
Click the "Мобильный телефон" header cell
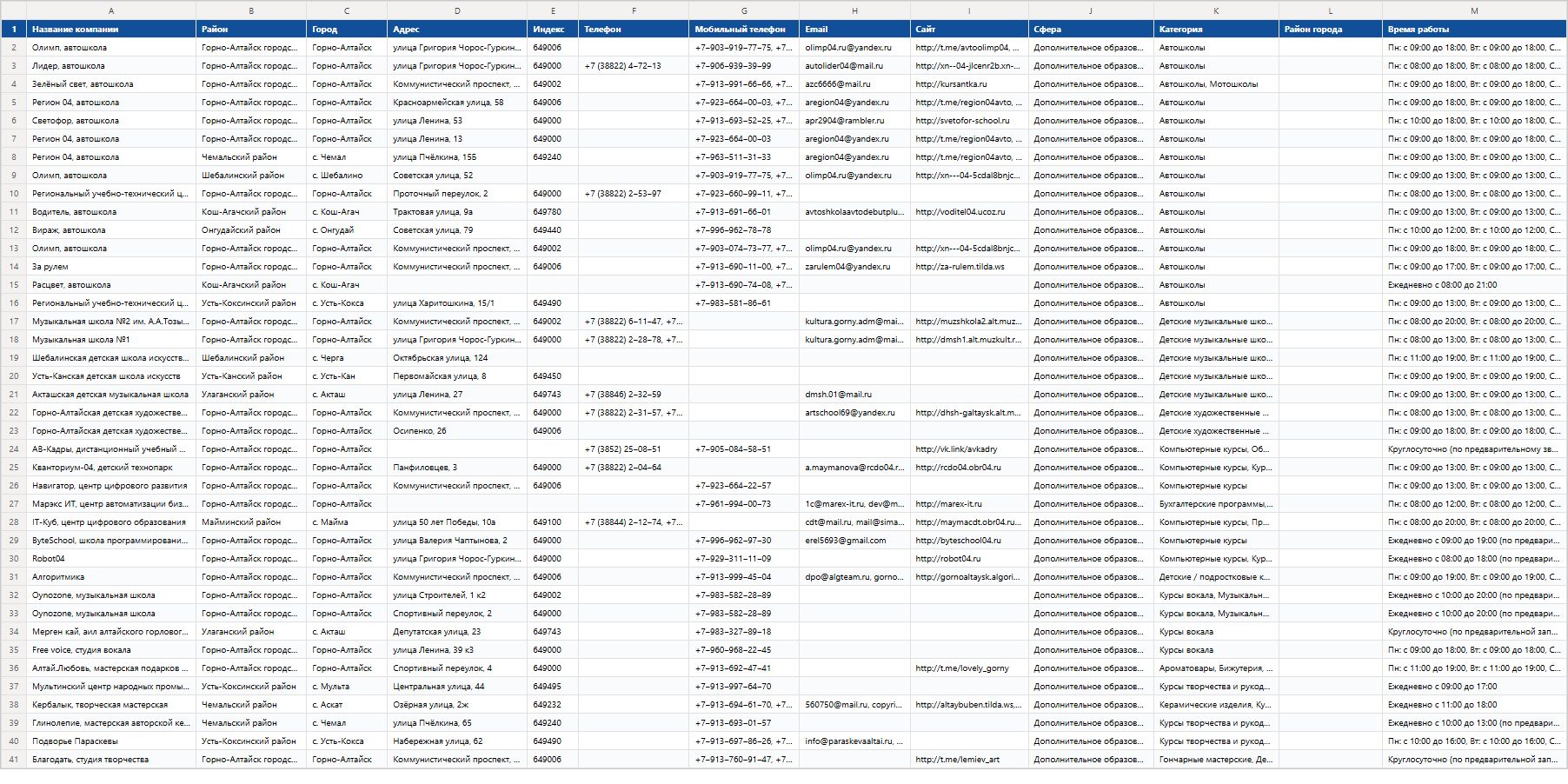point(744,29)
